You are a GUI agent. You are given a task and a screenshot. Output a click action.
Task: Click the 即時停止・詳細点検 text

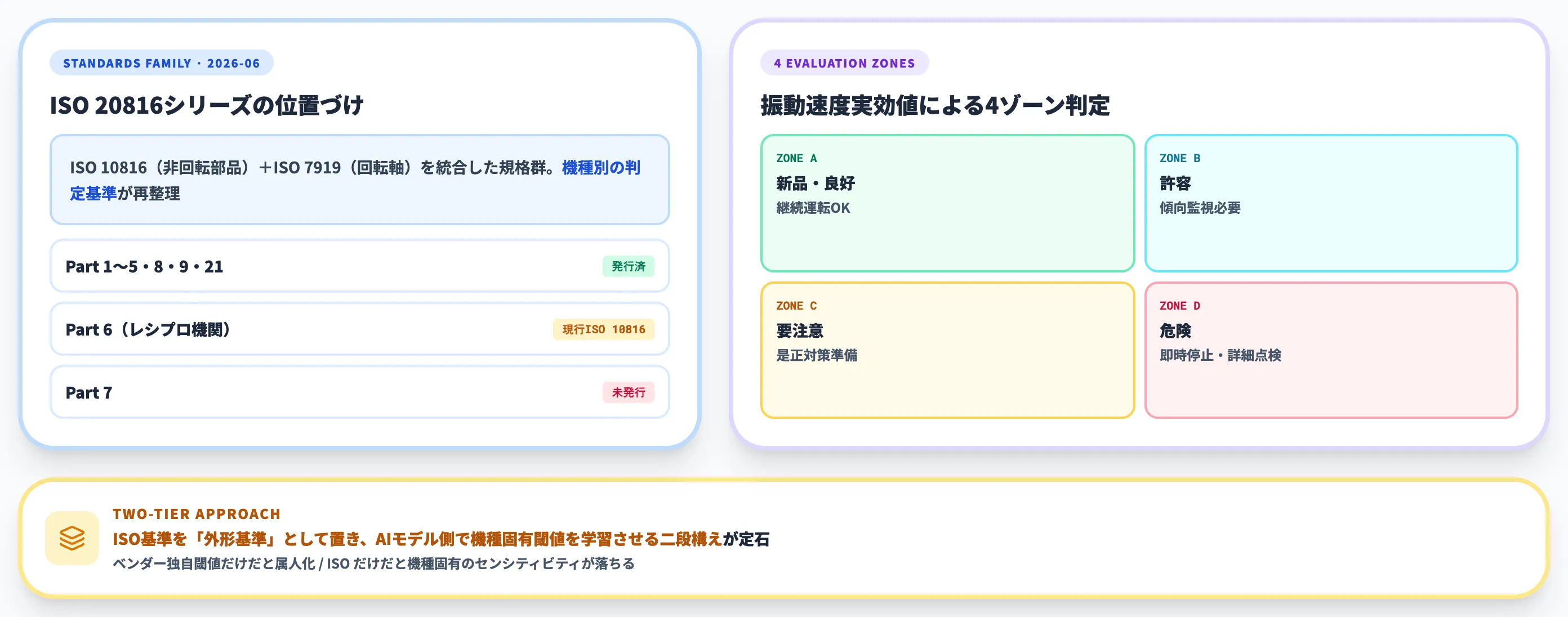1220,355
